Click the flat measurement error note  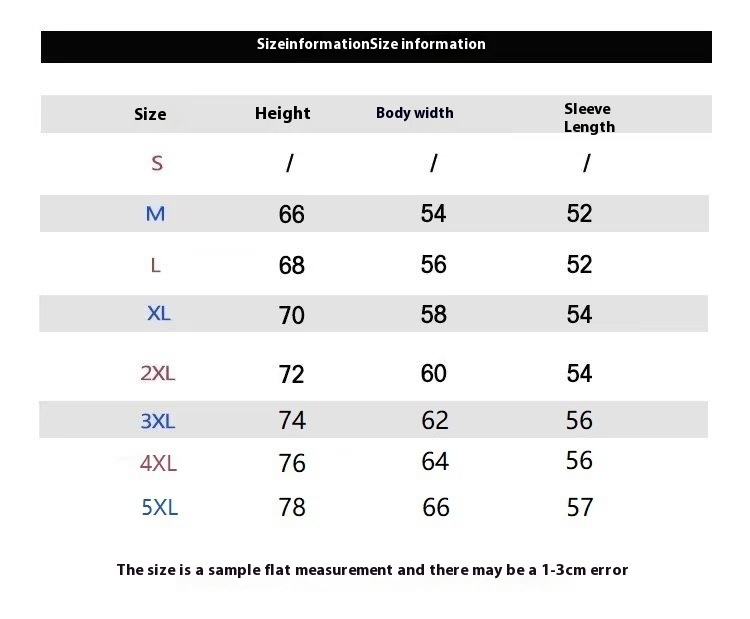(x=372, y=570)
